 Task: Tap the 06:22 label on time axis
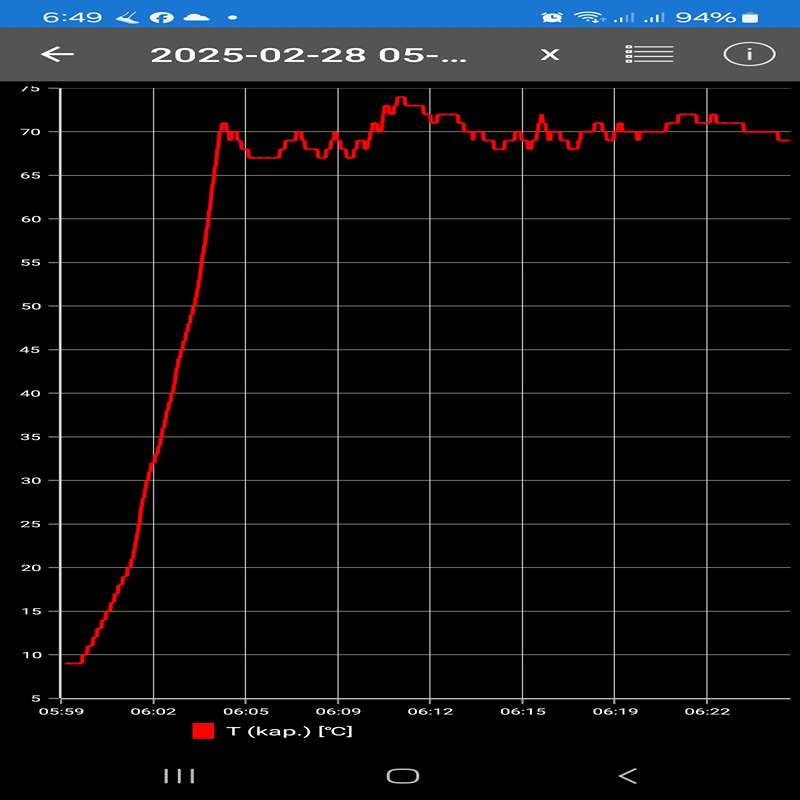coord(706,711)
